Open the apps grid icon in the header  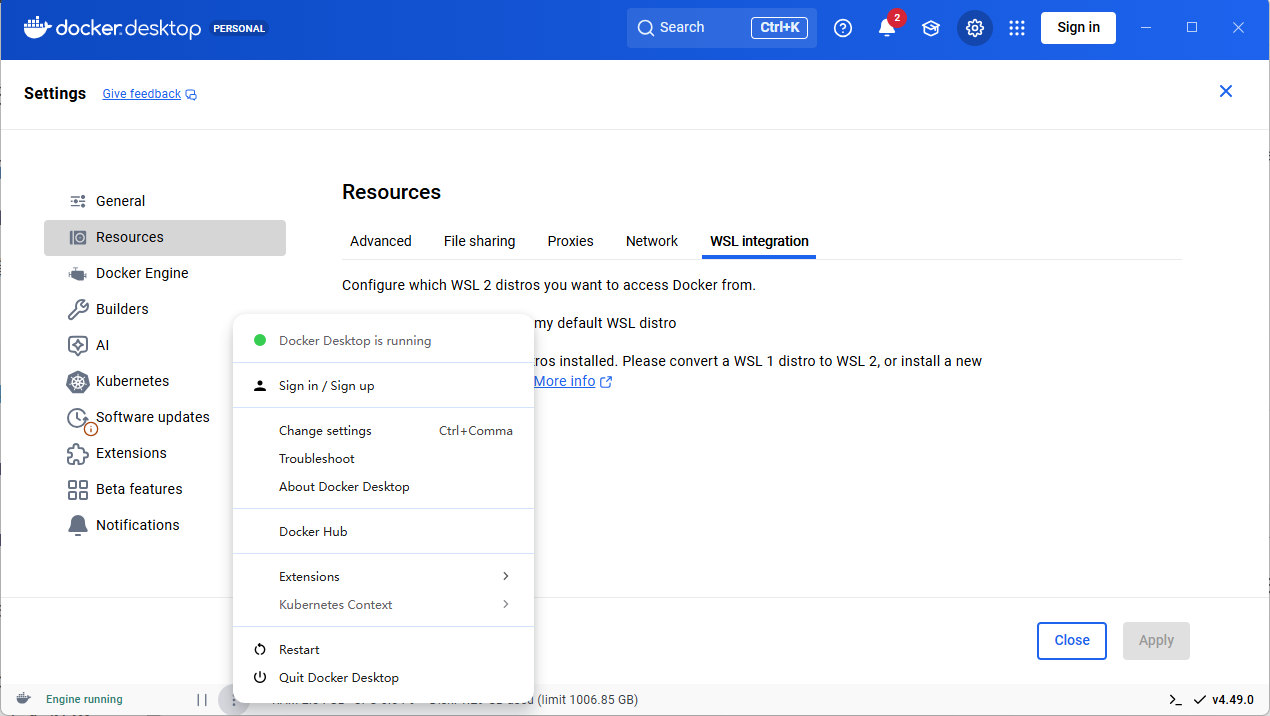point(1017,28)
